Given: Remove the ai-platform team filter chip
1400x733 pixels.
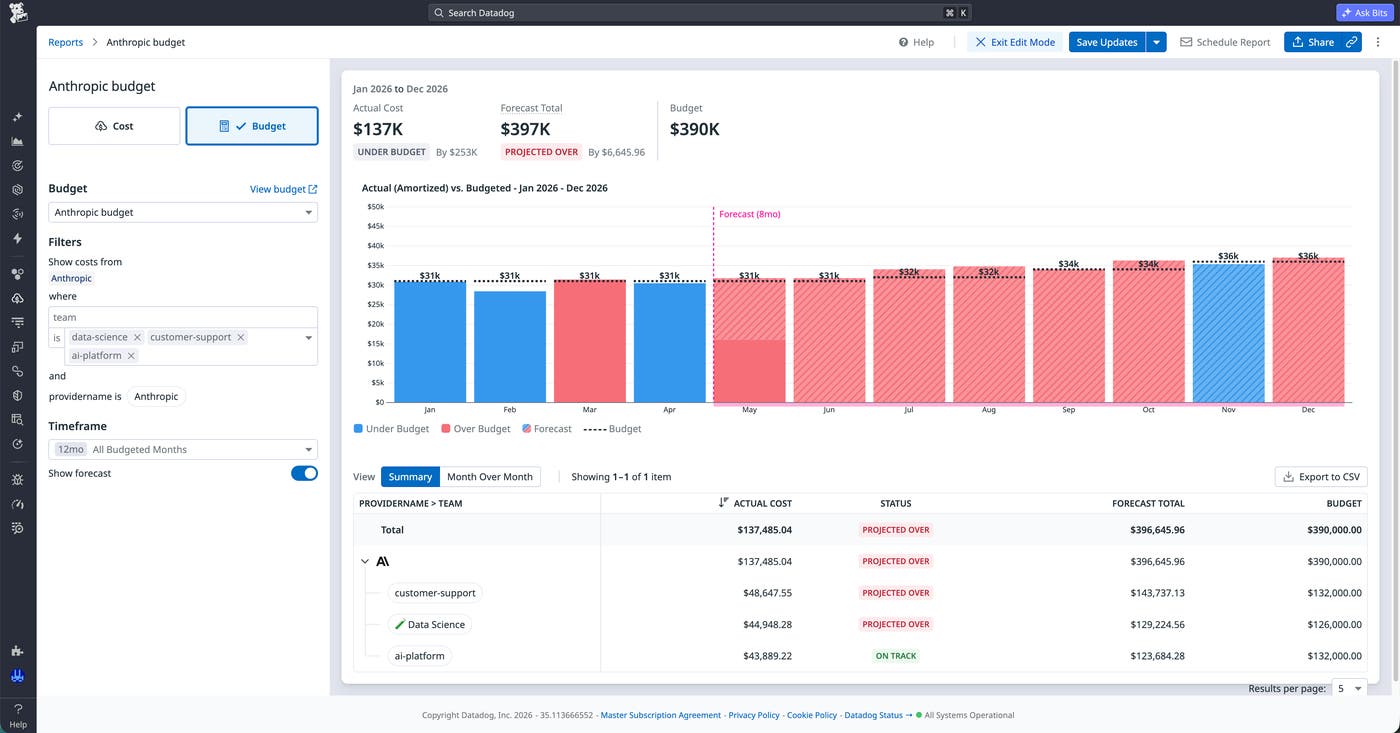Looking at the screenshot, I should (131, 355).
